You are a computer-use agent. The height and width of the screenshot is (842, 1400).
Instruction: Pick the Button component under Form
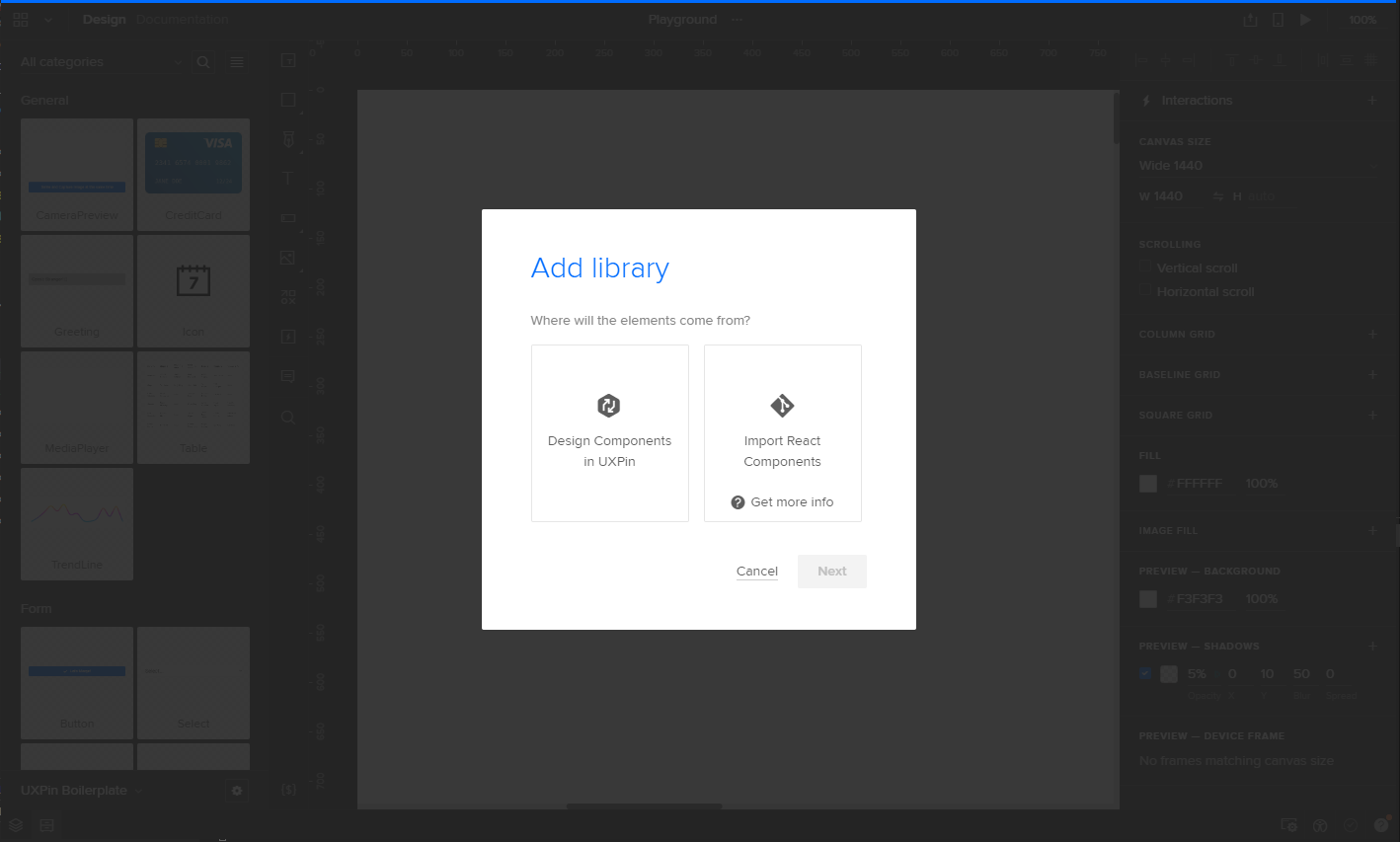[77, 683]
